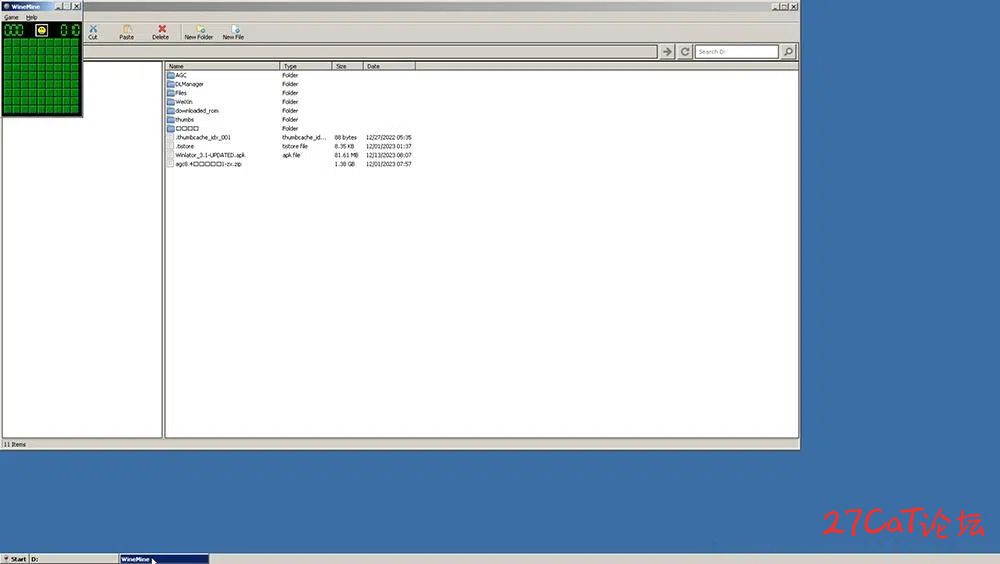Select the Winlator_3.1-UPDATED.apk file
This screenshot has width=1000, height=564.
pos(210,155)
